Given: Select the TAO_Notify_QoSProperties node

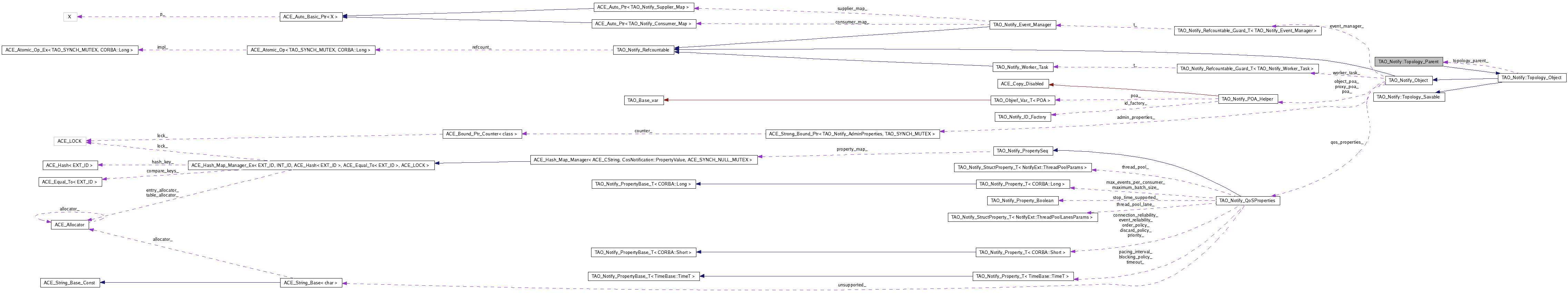Looking at the screenshot, I should point(1247,201).
